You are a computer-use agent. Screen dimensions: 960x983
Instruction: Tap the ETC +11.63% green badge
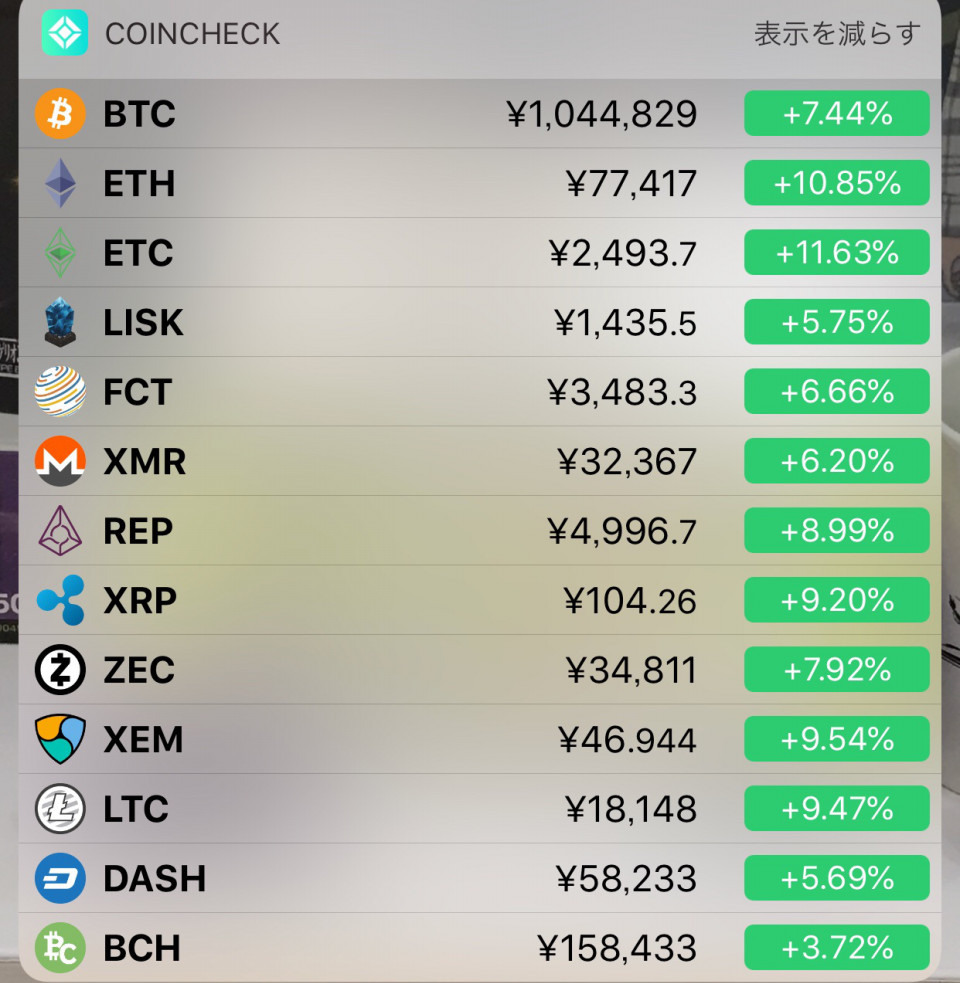[x=836, y=253]
